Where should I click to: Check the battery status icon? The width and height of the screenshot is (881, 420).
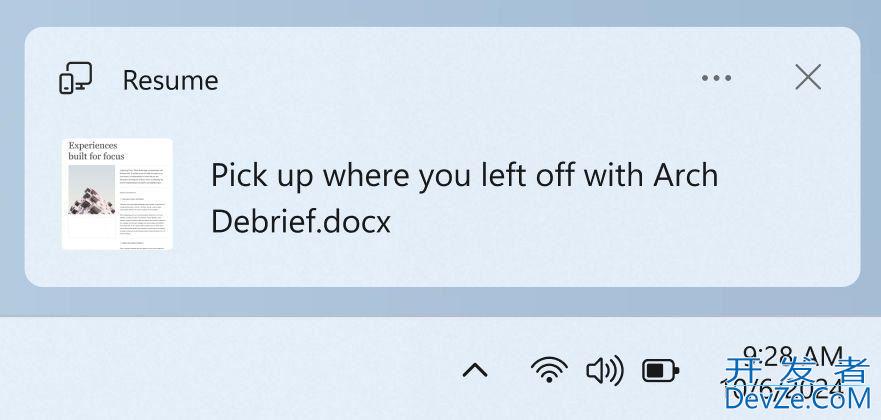[660, 371]
